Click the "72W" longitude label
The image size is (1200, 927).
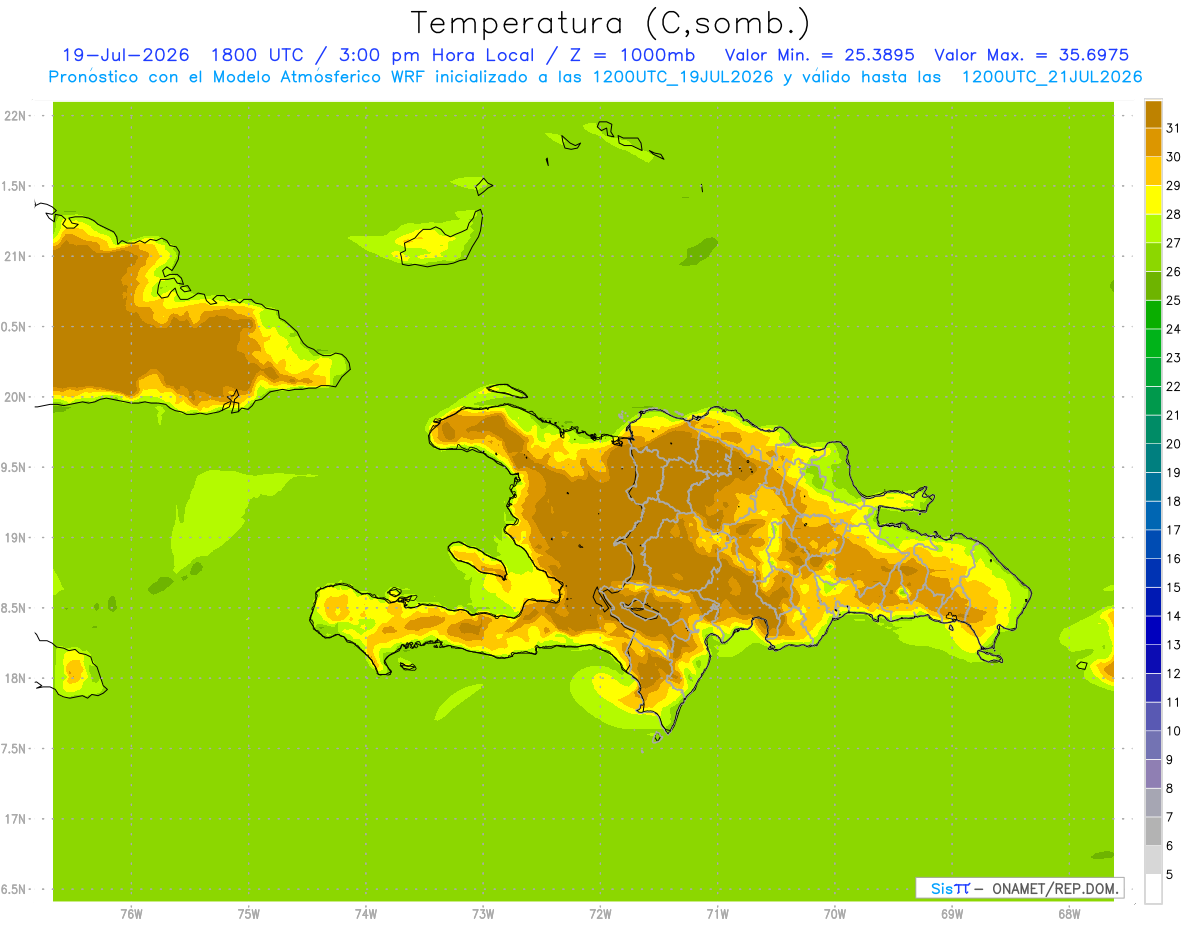tap(600, 913)
